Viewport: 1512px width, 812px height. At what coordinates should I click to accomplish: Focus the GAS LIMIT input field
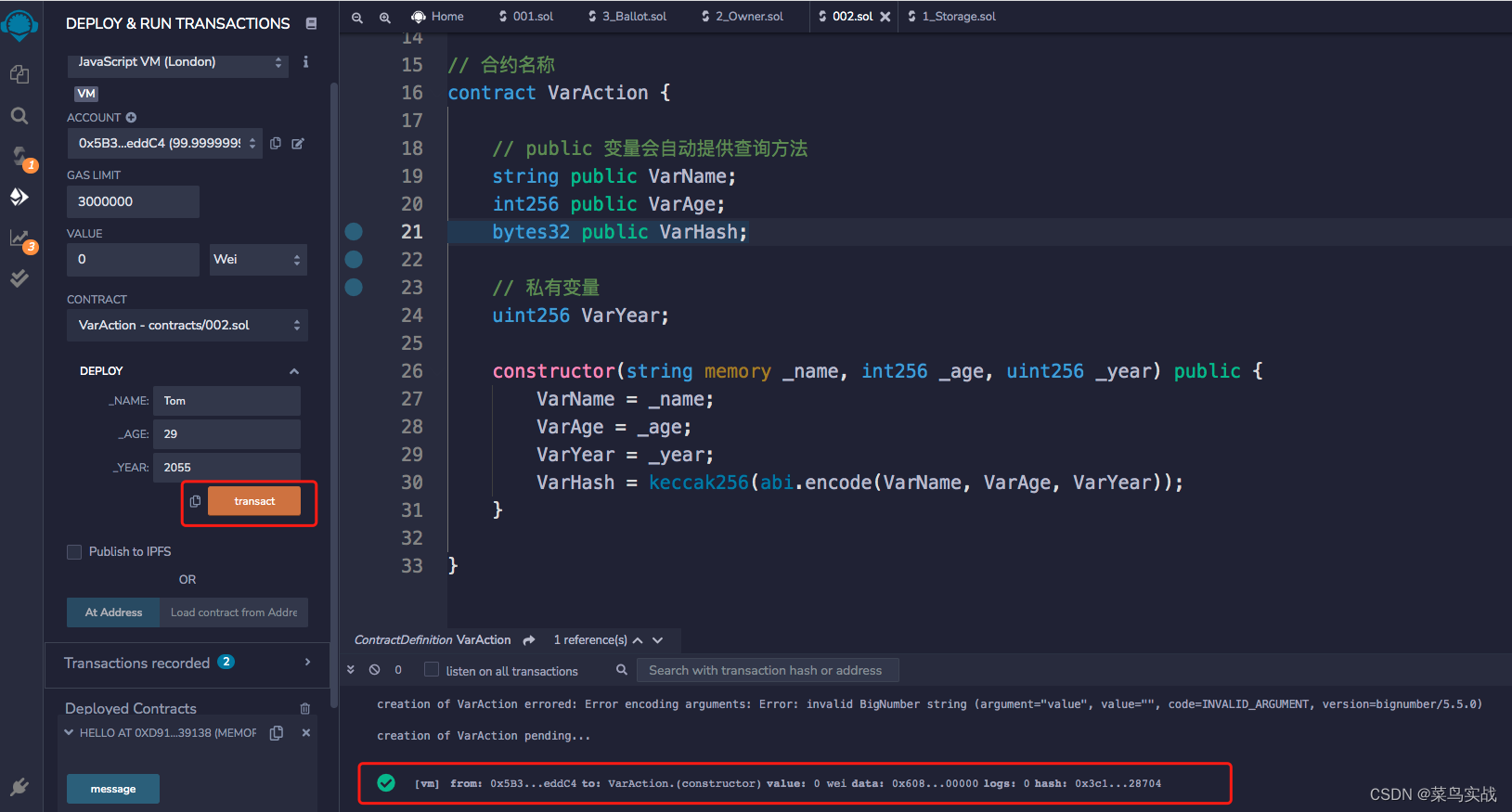[x=133, y=201]
